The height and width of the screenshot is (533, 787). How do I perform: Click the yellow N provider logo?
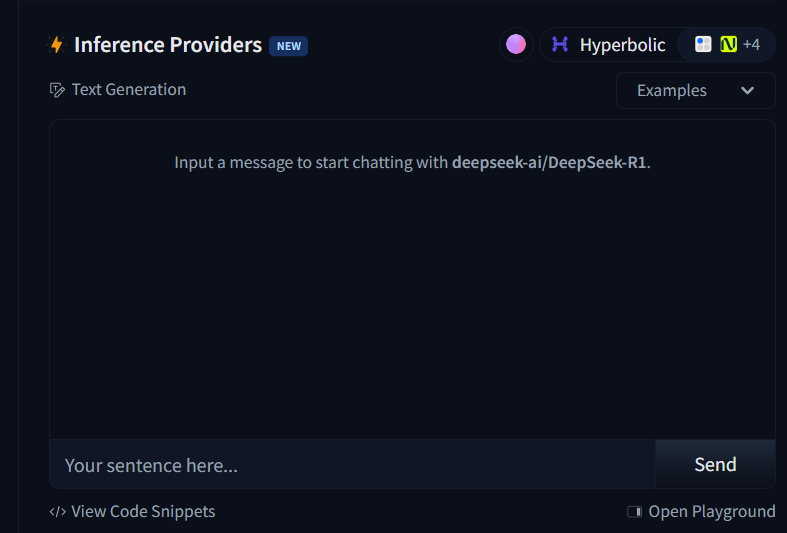tap(728, 44)
